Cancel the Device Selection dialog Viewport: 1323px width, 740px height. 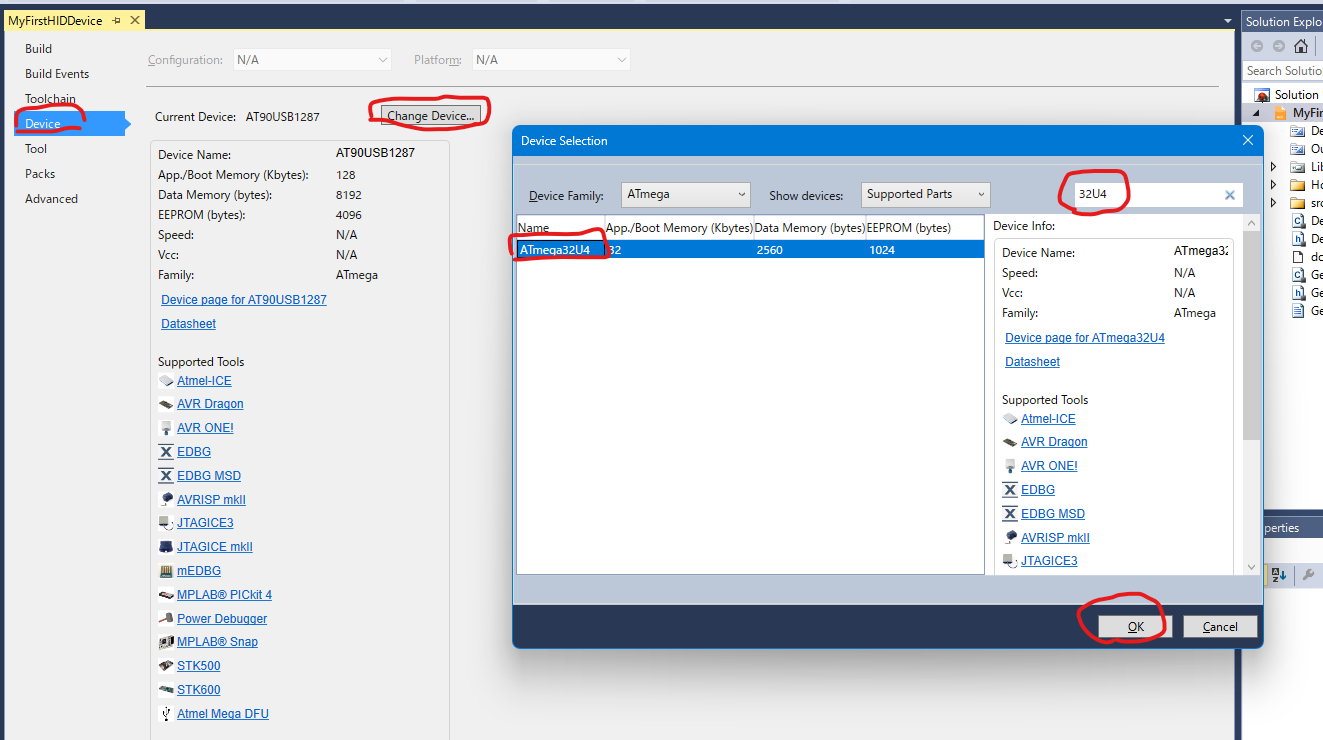coord(1220,627)
